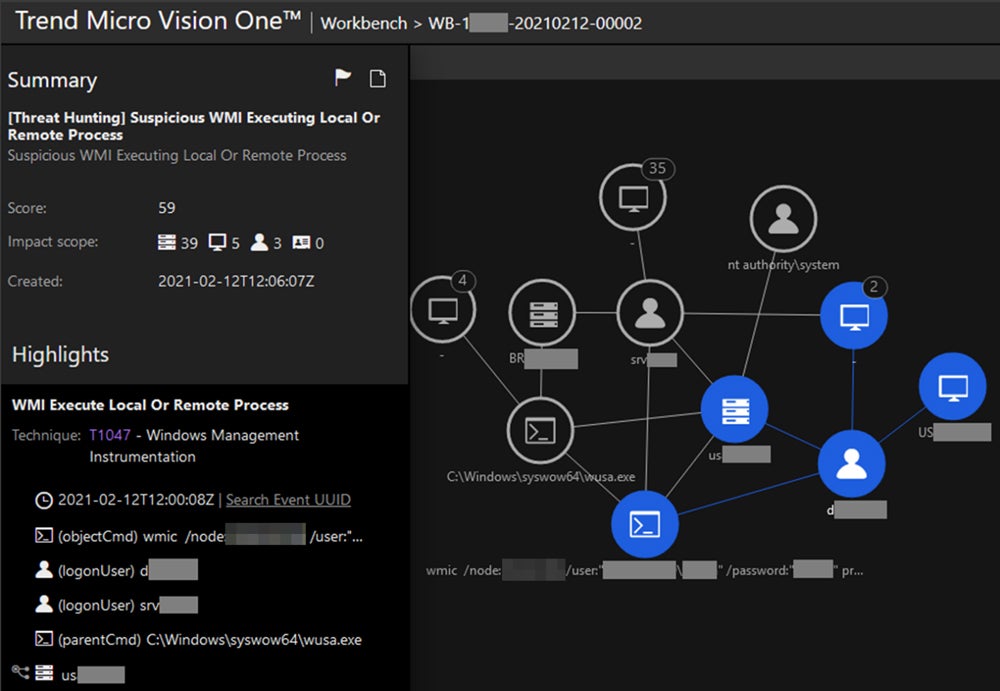The width and height of the screenshot is (1000, 691).
Task: Click the blue highlighted terminal node
Action: [x=645, y=525]
